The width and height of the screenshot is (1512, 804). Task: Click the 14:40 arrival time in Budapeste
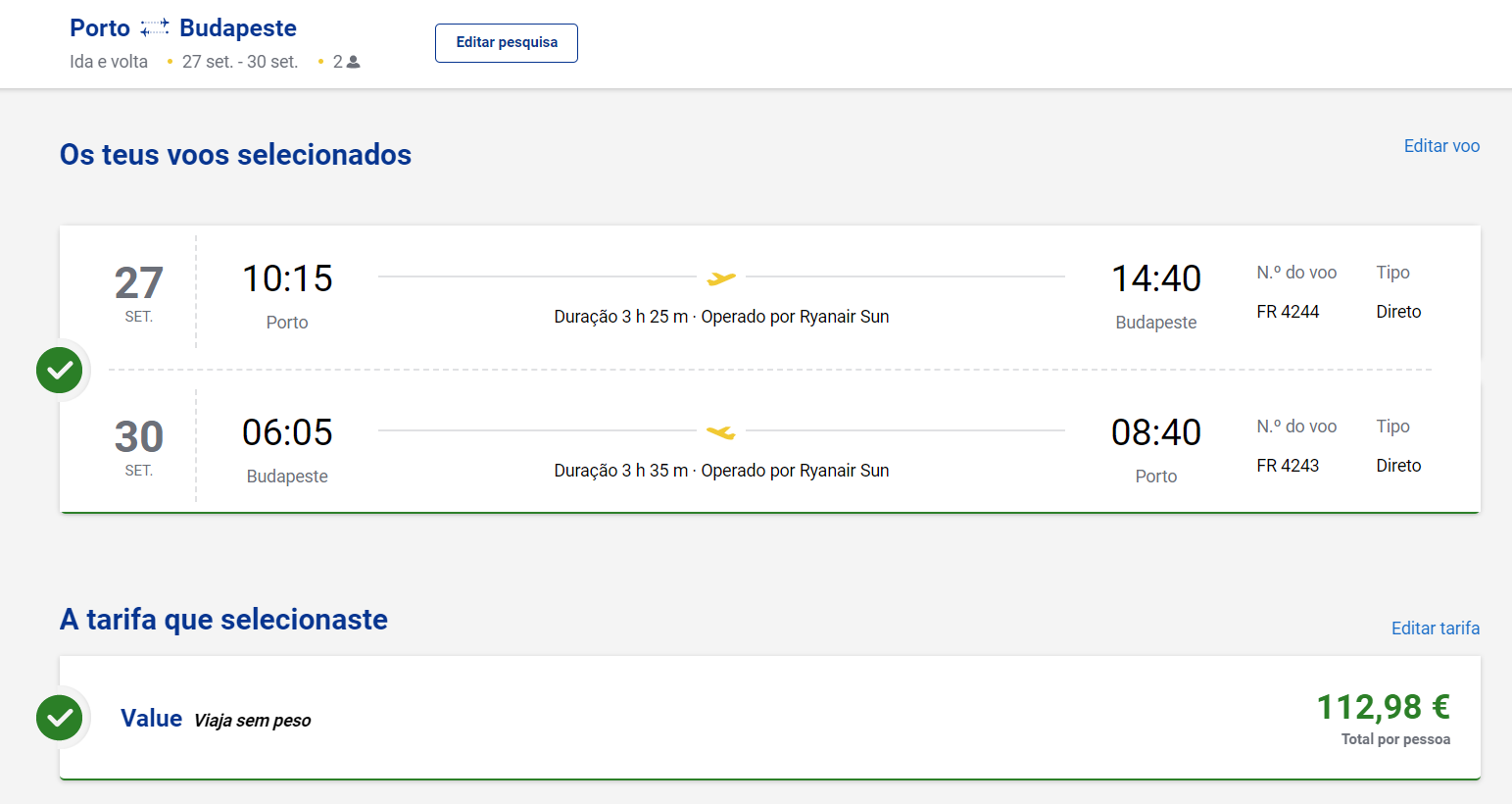point(1156,279)
